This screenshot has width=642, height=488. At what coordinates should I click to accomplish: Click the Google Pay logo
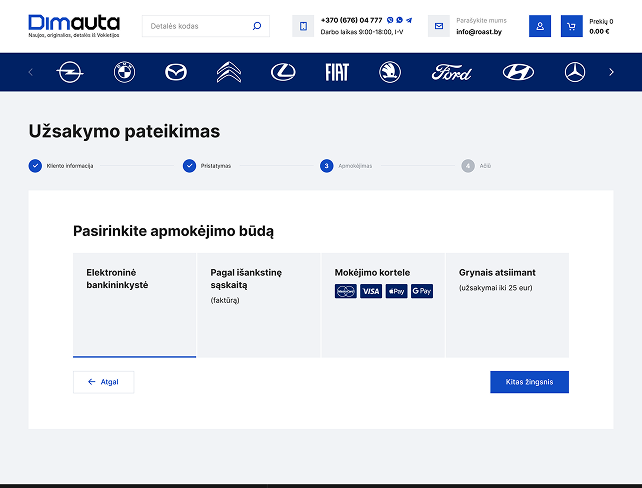(x=422, y=291)
